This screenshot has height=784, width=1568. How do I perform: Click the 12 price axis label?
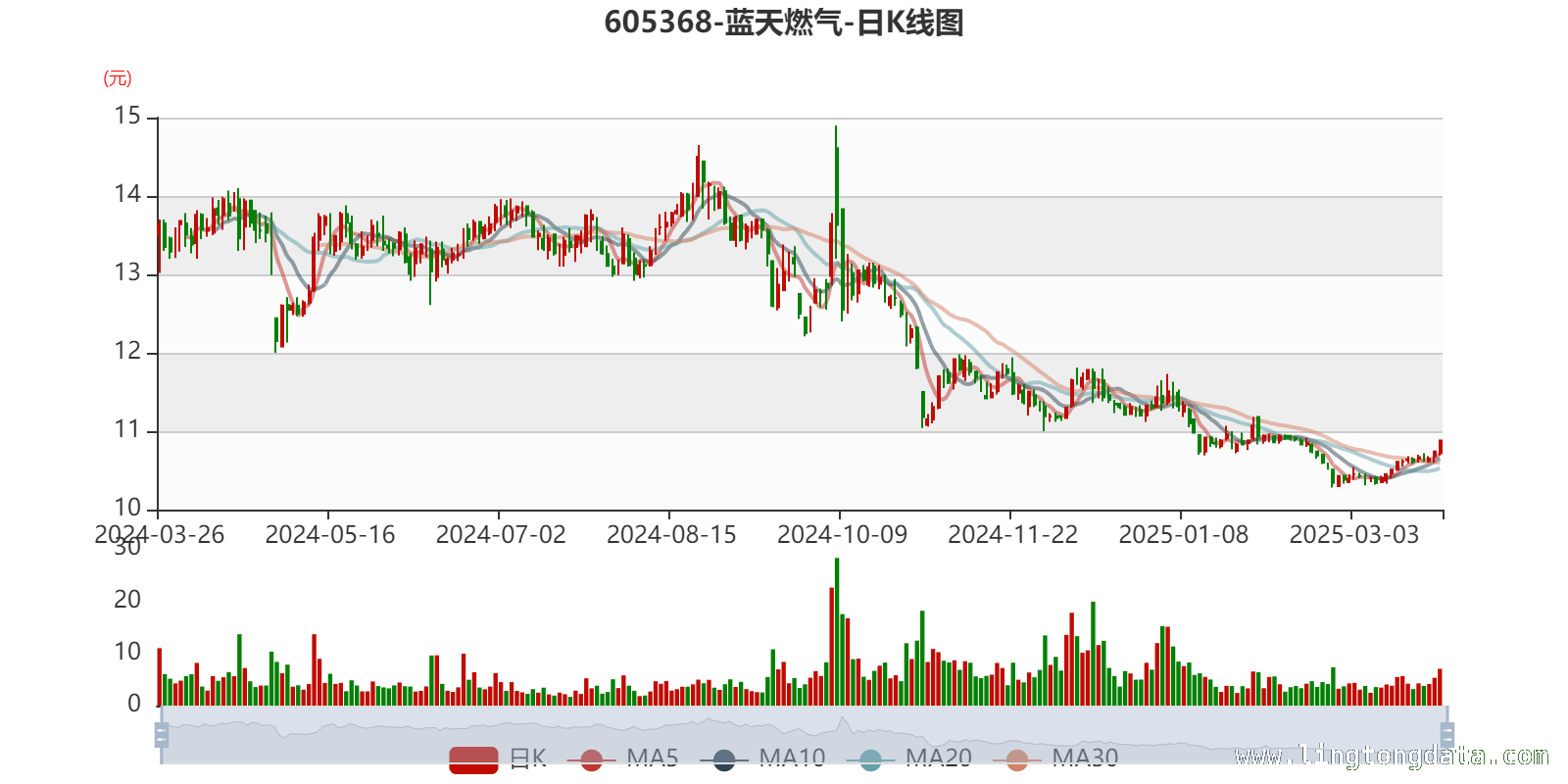coord(127,352)
